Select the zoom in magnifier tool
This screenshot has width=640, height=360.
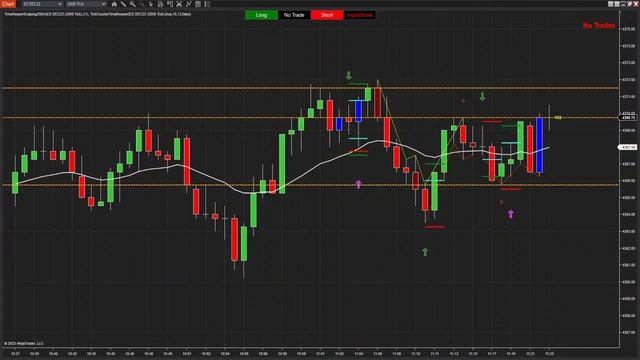tap(133, 4)
